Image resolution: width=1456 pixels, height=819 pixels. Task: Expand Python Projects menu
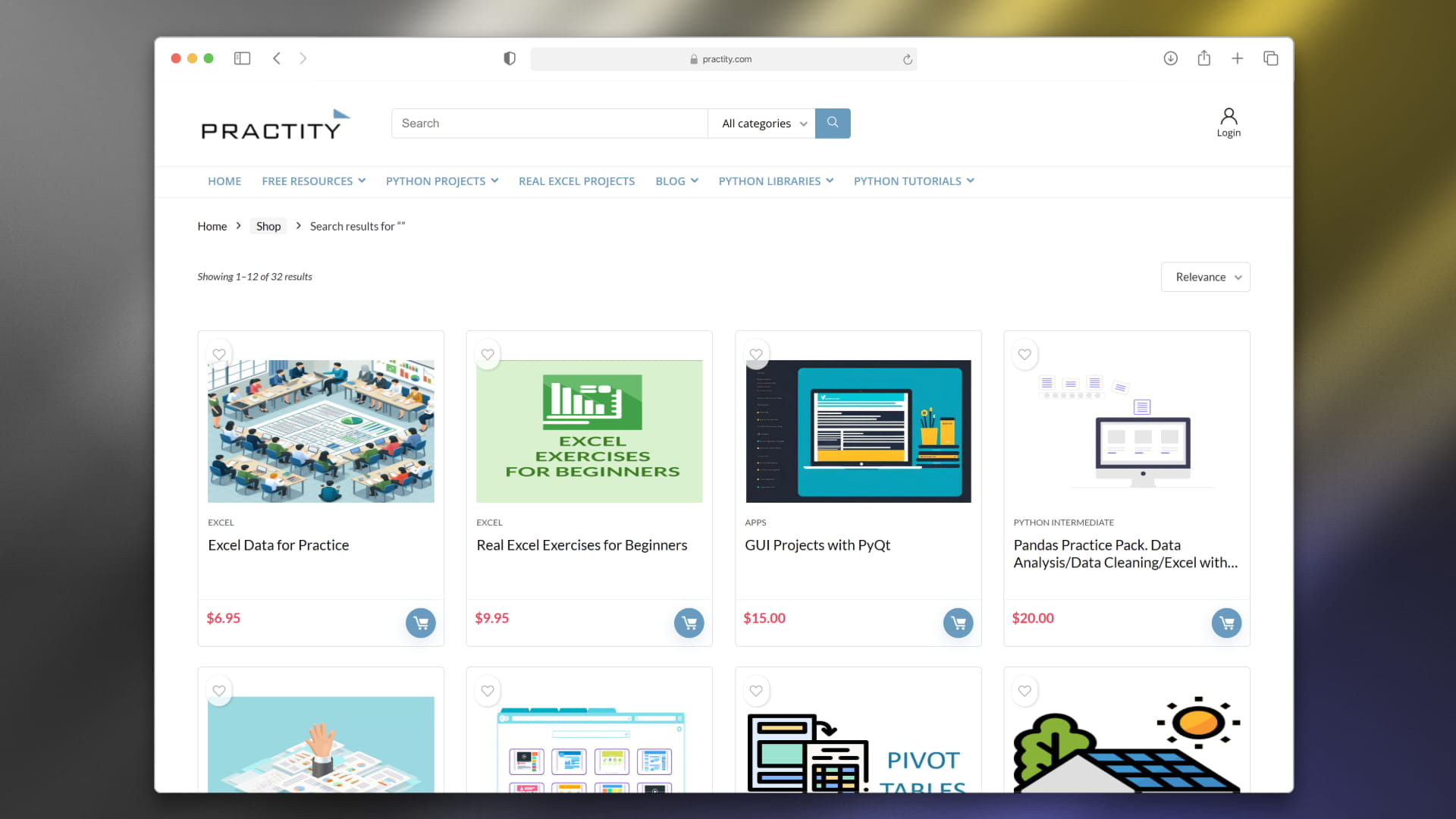point(442,181)
